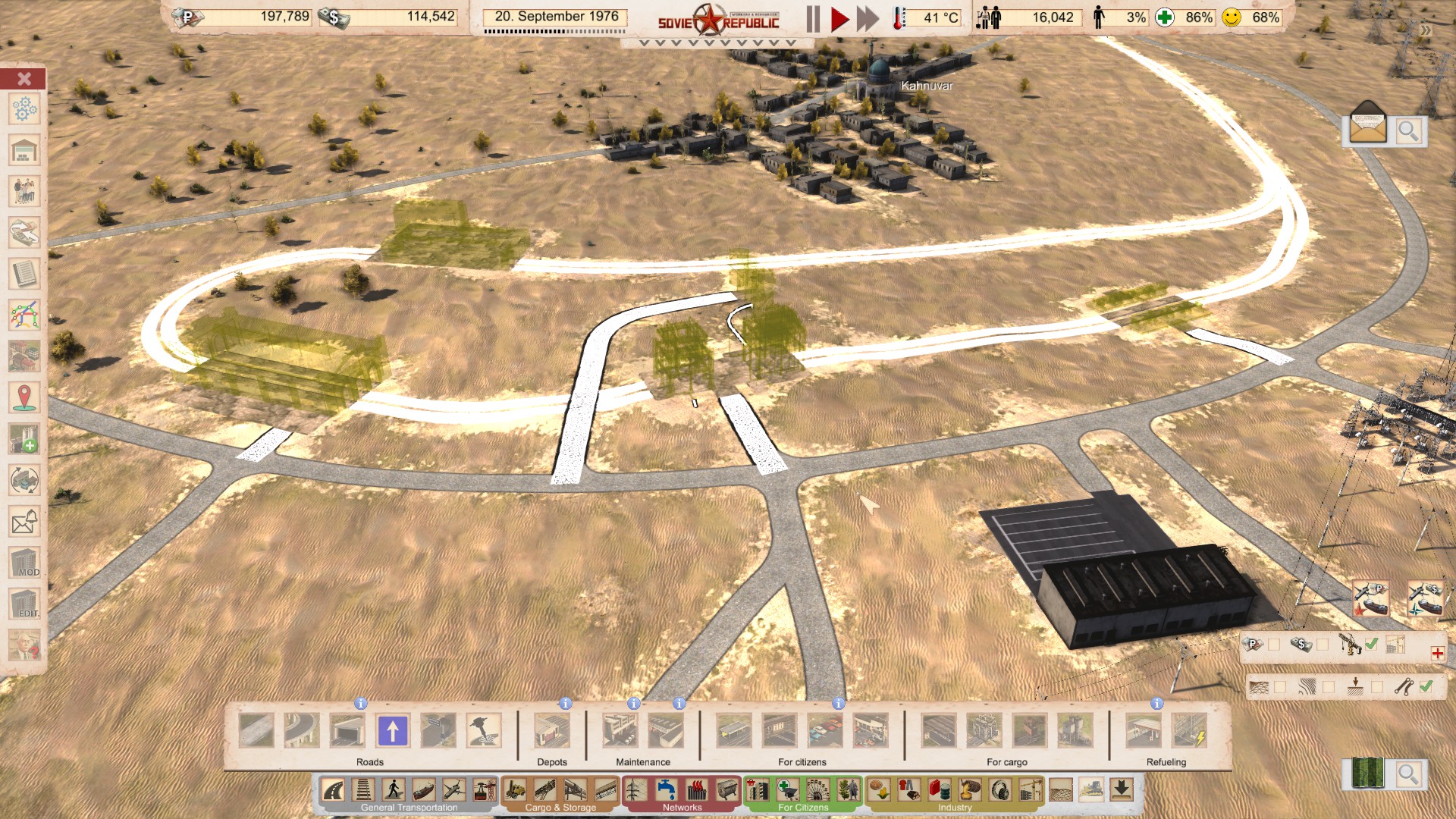Image resolution: width=1456 pixels, height=819 pixels.
Task: Open the bulldozer demolition tool
Action: coord(1091,790)
